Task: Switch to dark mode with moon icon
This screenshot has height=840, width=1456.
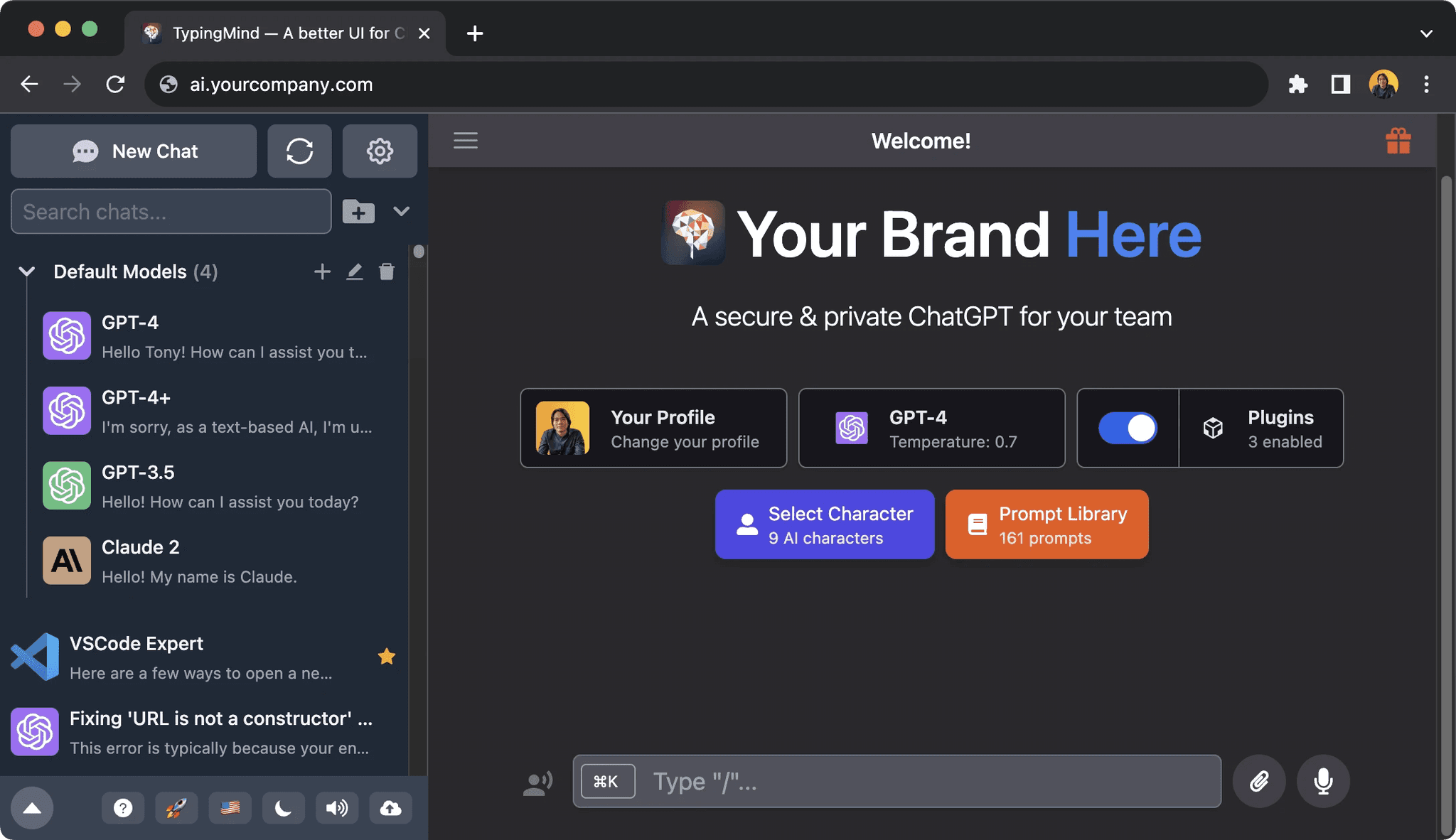Action: [284, 807]
